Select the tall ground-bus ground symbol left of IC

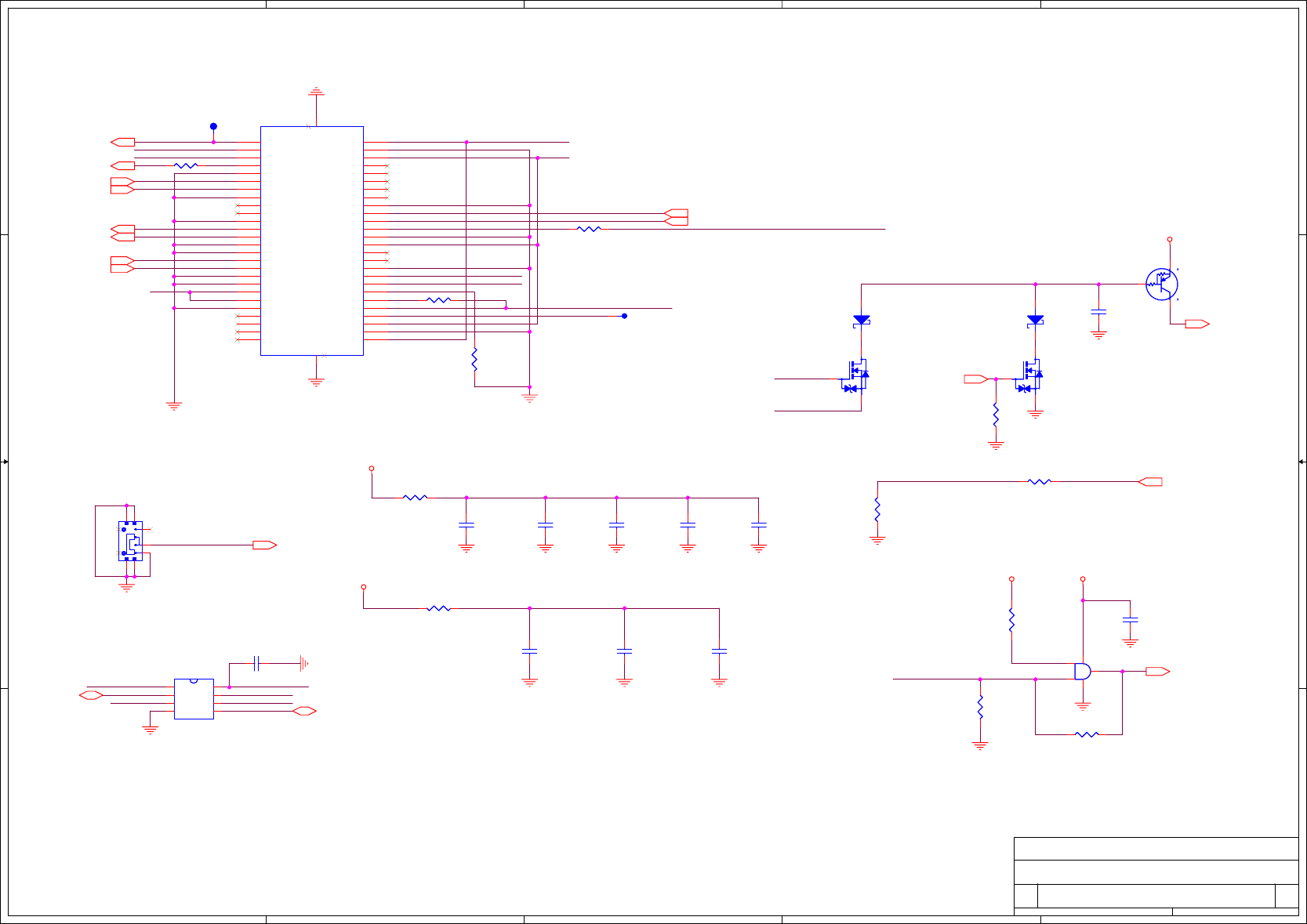pyautogui.click(x=174, y=406)
